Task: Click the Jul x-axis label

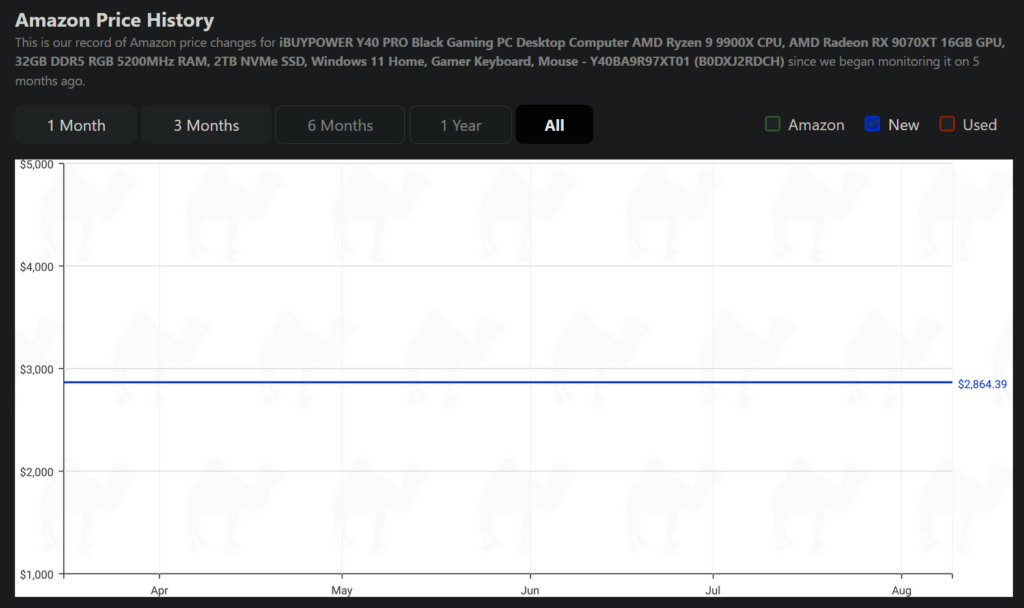Action: [x=712, y=590]
